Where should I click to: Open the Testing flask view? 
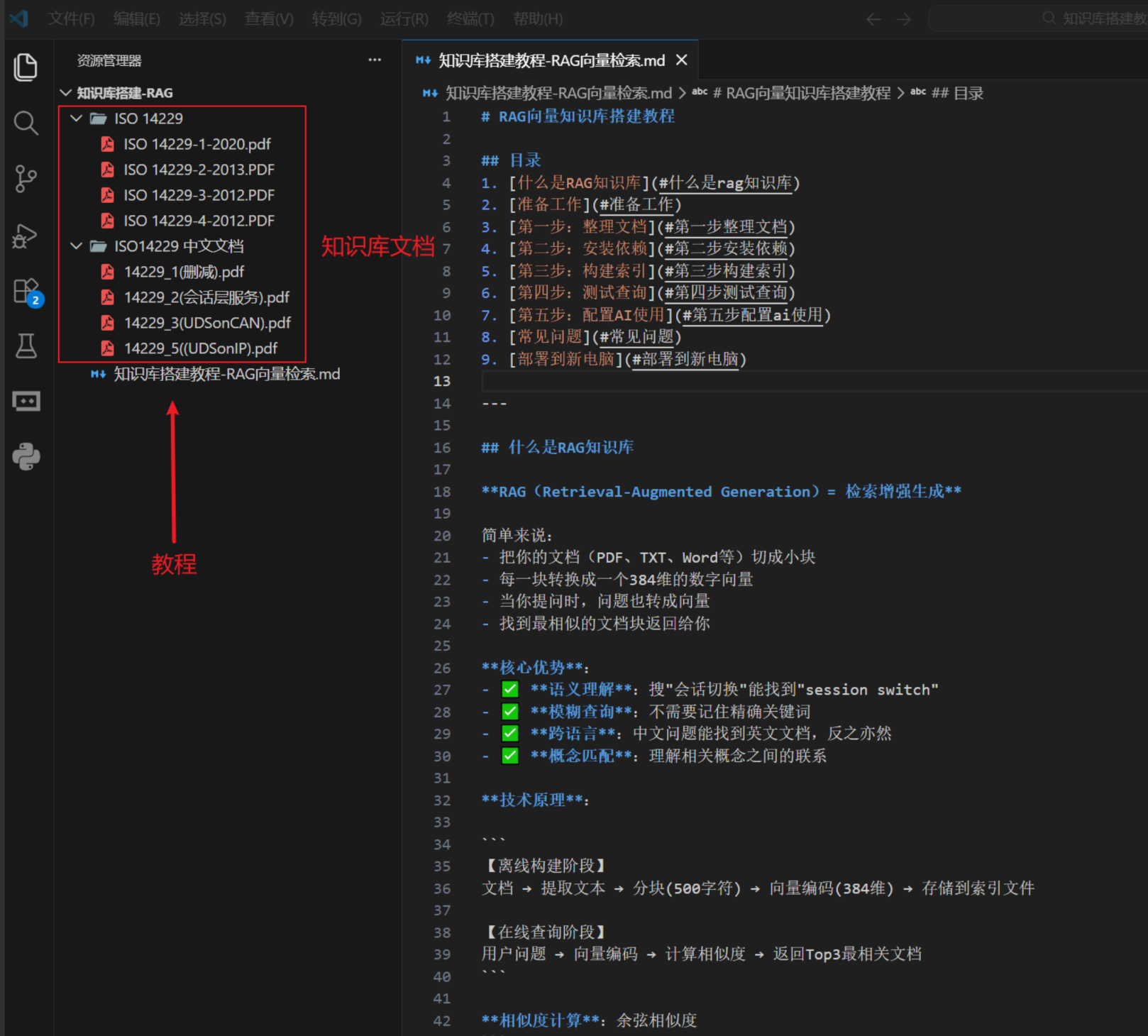pyautogui.click(x=26, y=346)
